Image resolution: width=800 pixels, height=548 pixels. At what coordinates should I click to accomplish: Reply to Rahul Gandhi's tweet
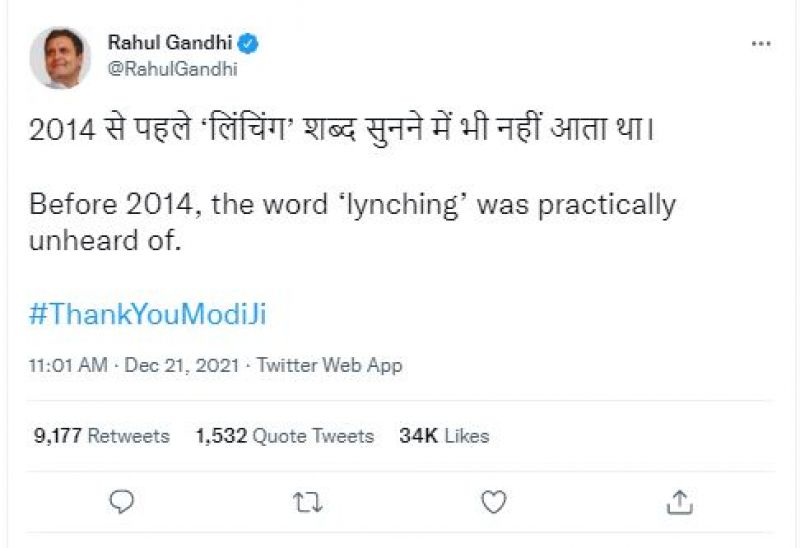(121, 502)
